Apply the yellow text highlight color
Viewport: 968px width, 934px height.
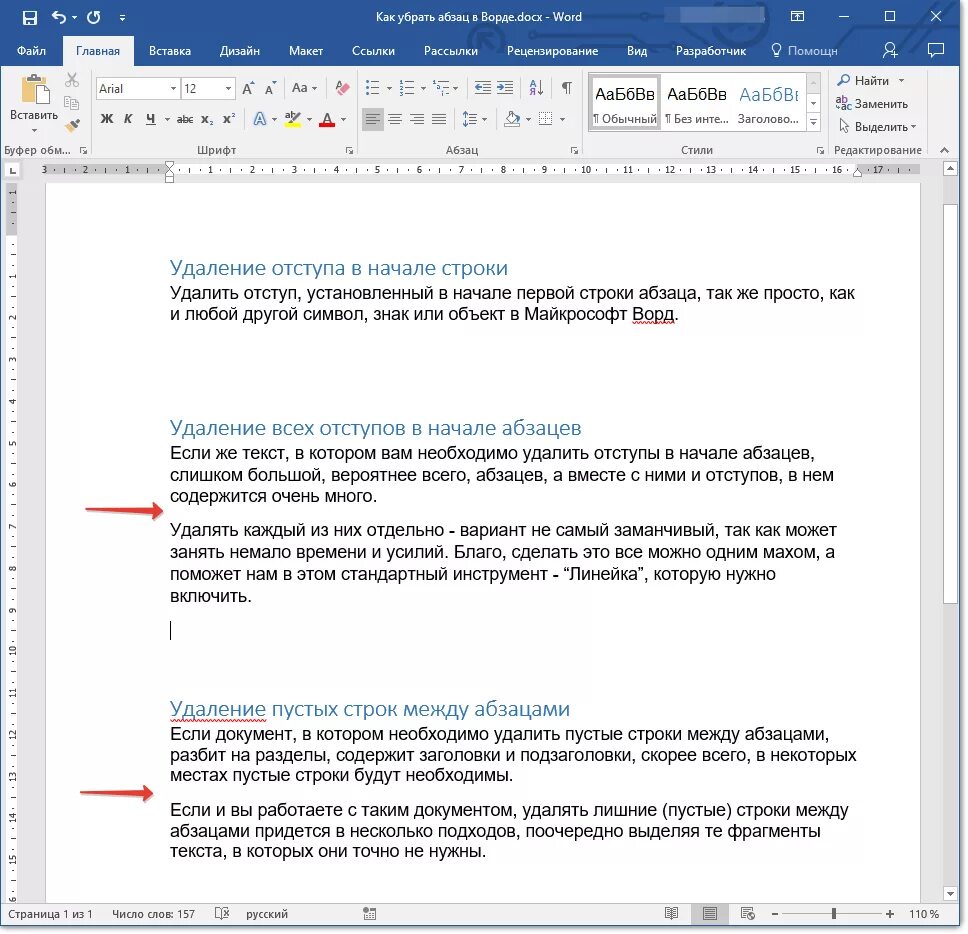click(293, 119)
